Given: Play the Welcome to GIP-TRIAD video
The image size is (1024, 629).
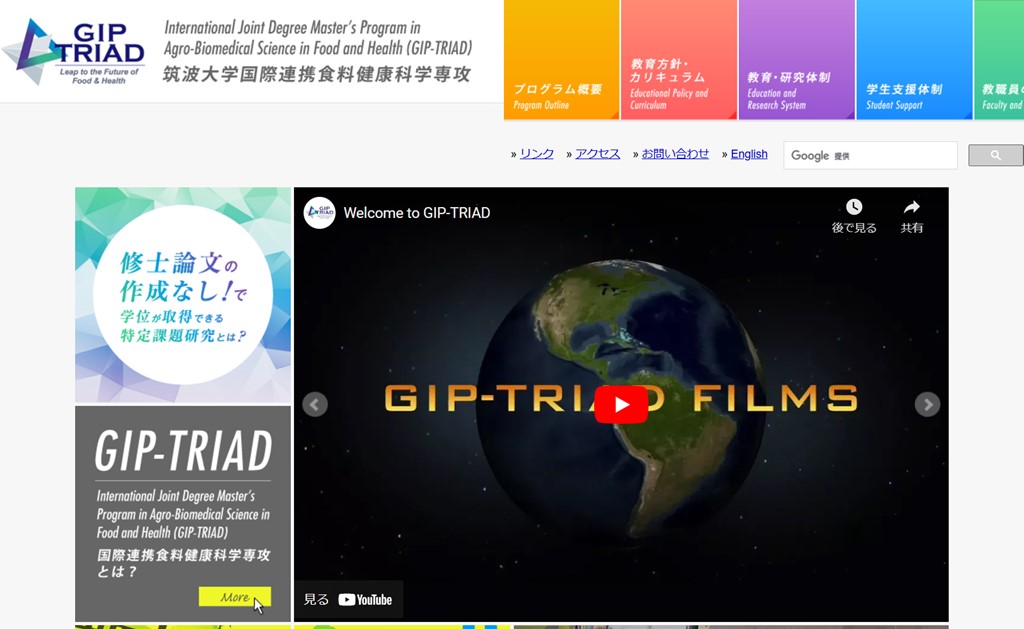Looking at the screenshot, I should tap(621, 404).
